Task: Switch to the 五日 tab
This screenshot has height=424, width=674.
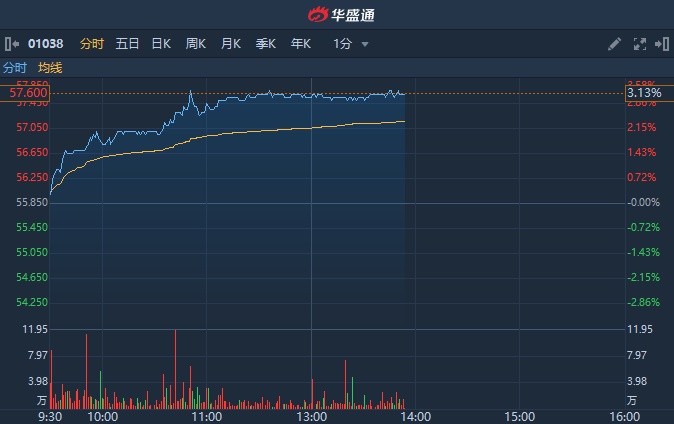Action: click(x=127, y=44)
